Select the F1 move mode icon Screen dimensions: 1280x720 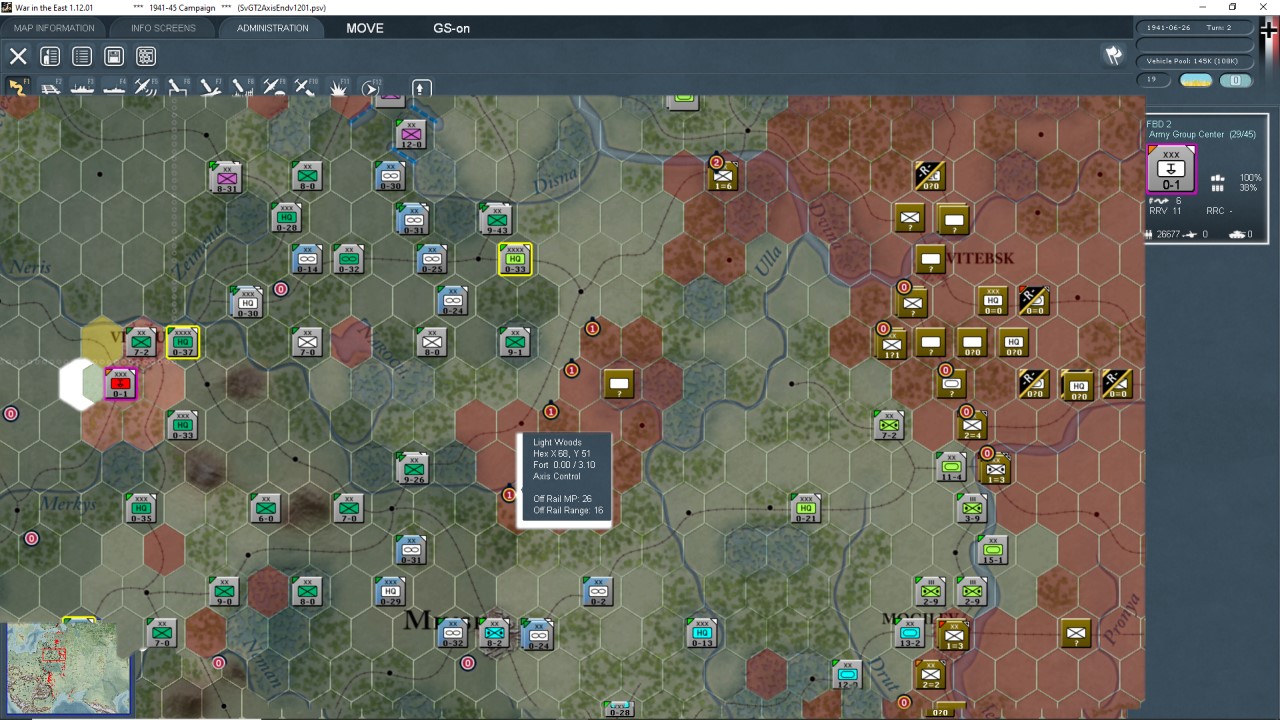coord(18,87)
